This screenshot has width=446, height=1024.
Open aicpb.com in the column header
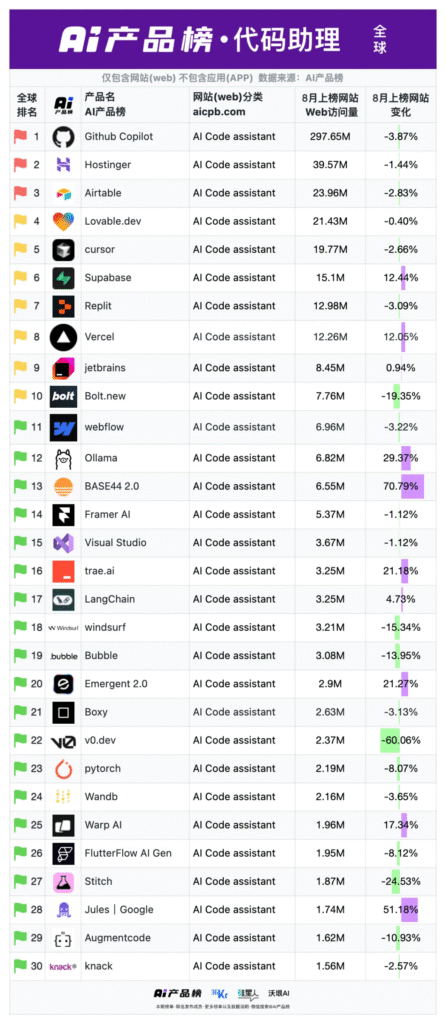(x=219, y=112)
